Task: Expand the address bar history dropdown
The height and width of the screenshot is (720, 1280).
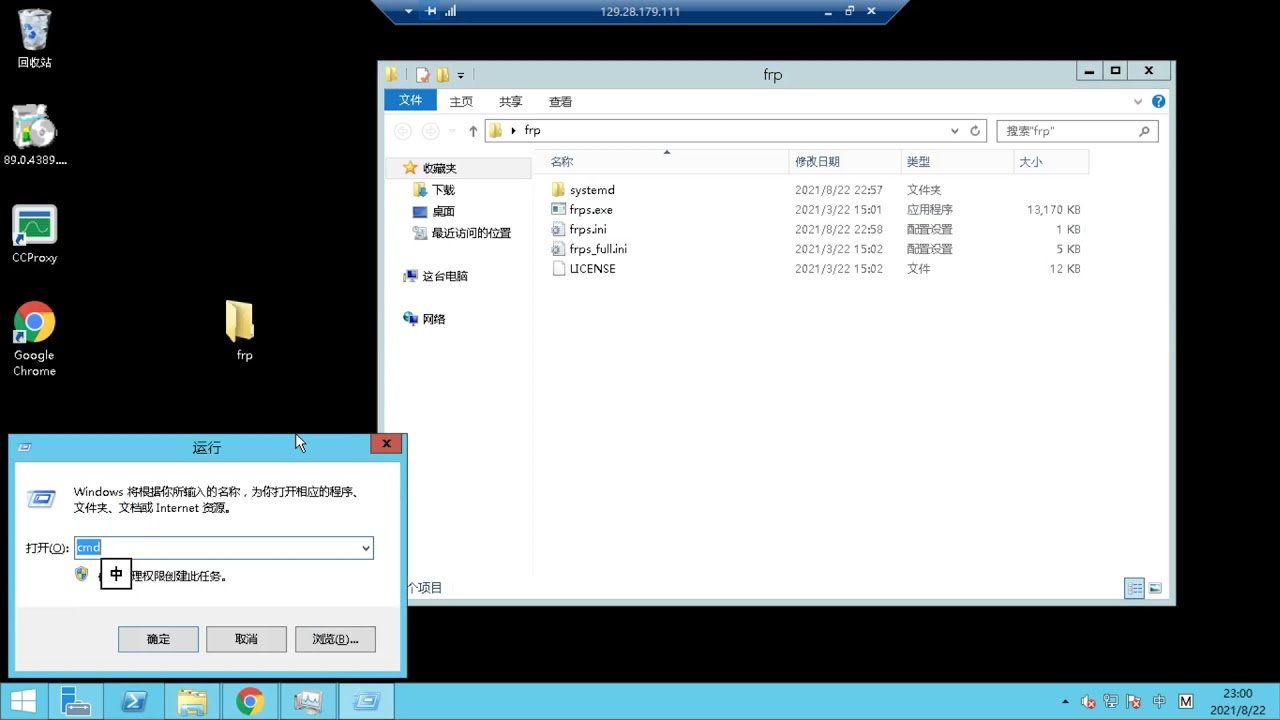Action: (x=954, y=131)
